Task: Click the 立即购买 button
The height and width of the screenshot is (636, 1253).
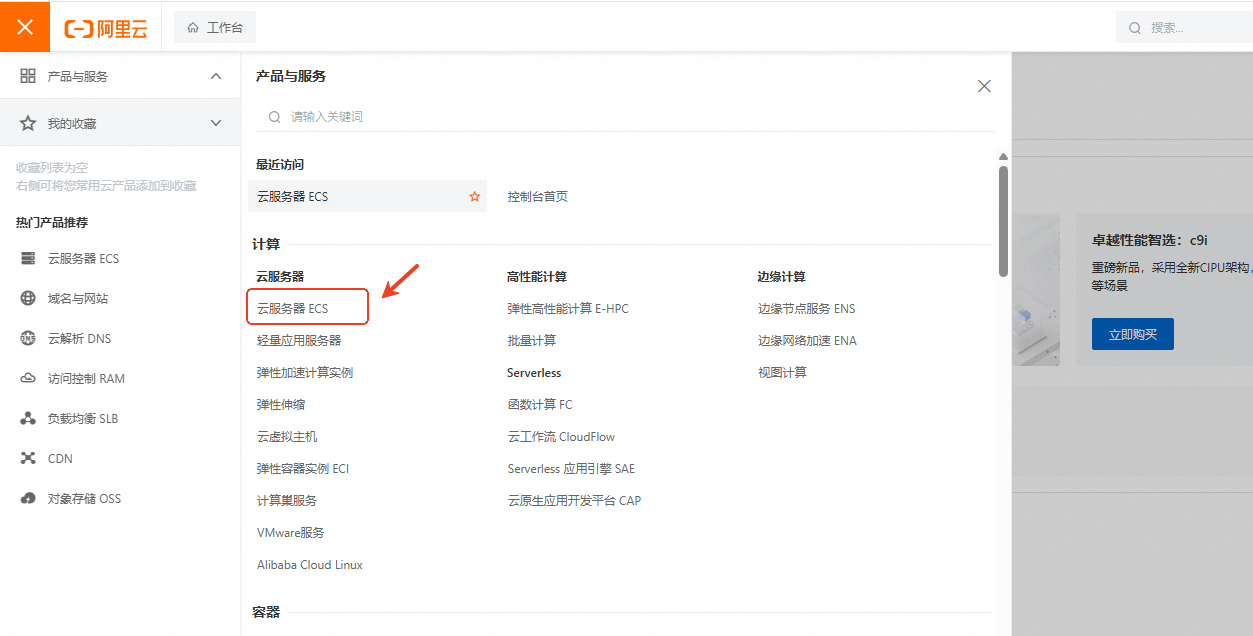Action: pos(1133,334)
